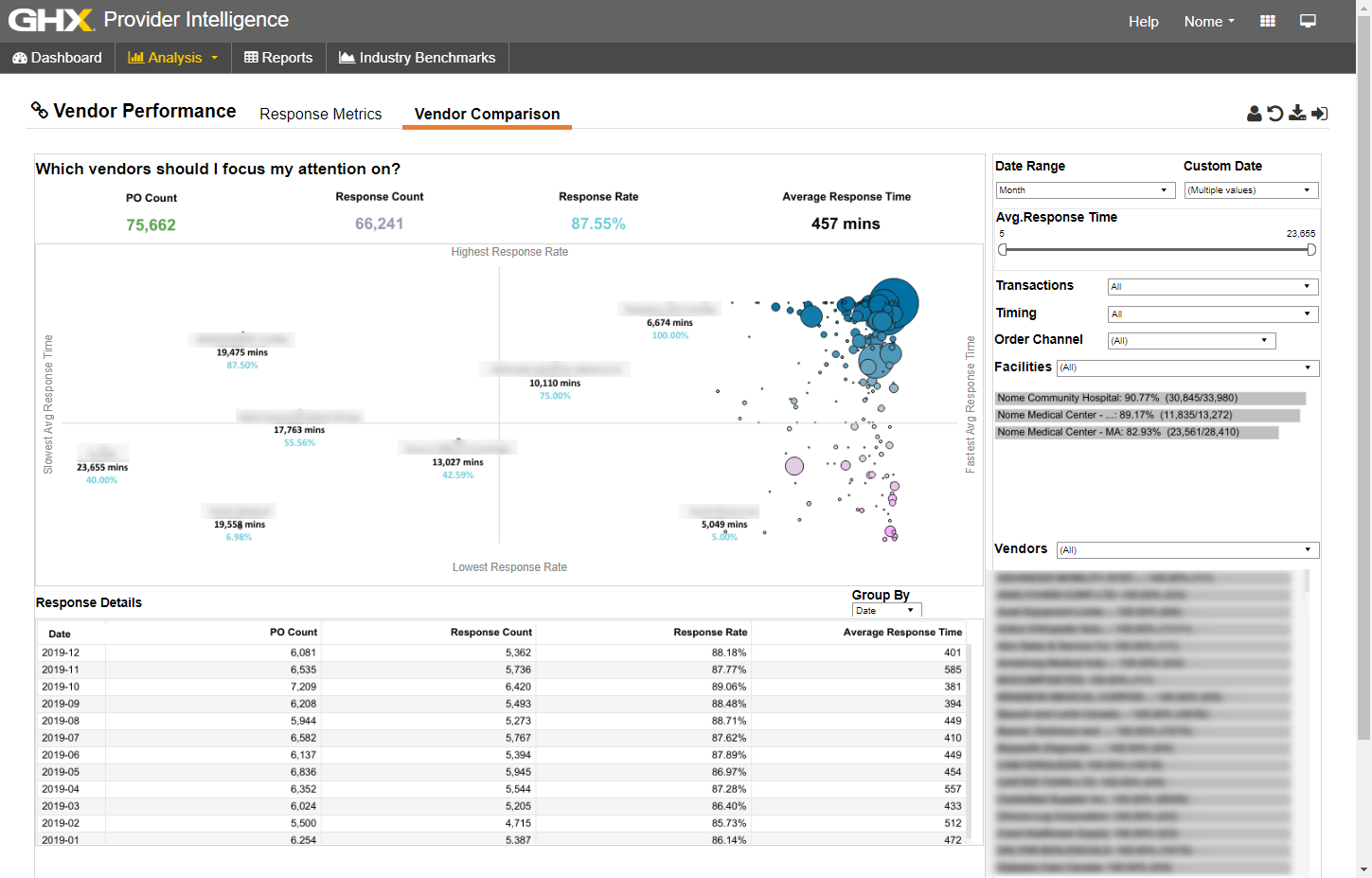Open the Order Channel (All) dropdown
This screenshot has height=878, width=1372.
point(1191,340)
